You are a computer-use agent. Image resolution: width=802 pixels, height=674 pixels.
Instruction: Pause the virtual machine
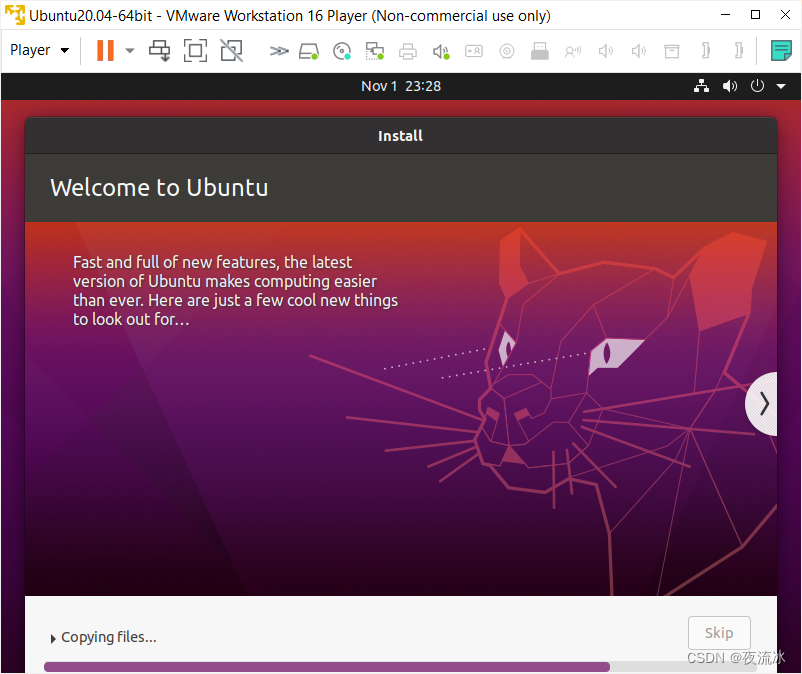pyautogui.click(x=105, y=51)
